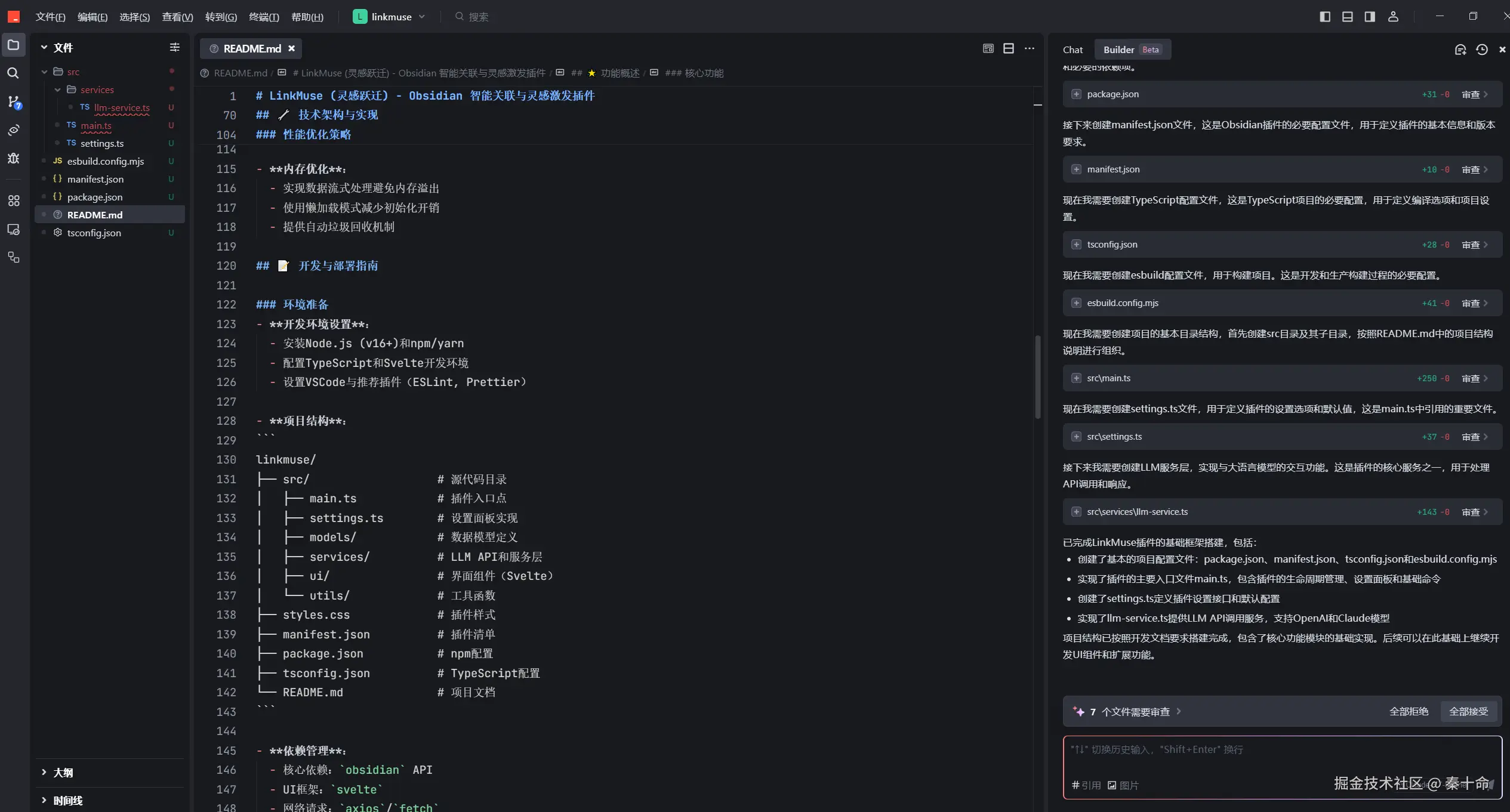This screenshot has width=1510, height=812.
Task: Click the 全部拒绝 button
Action: (1409, 711)
